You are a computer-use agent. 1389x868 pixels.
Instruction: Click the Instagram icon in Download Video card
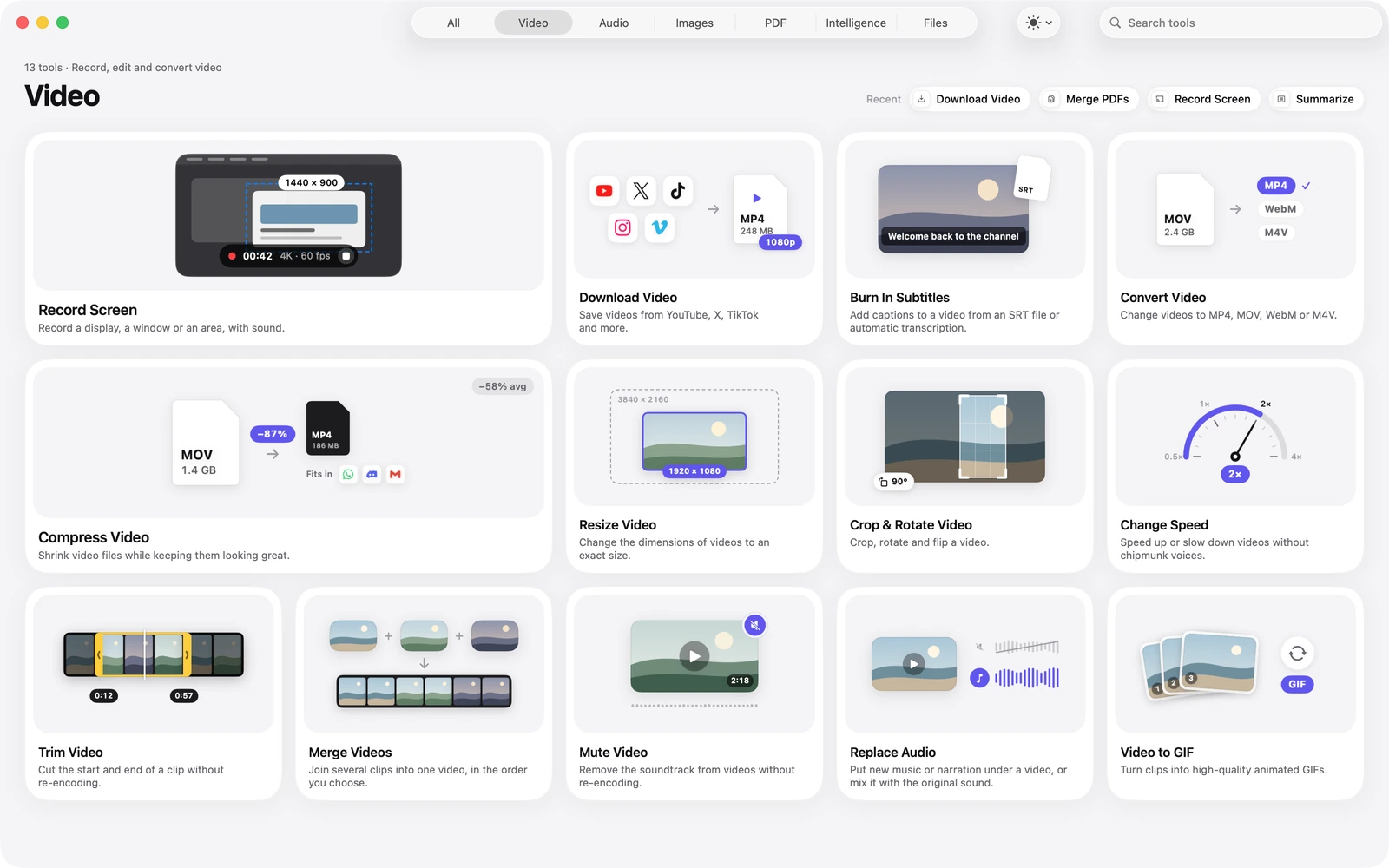622,227
